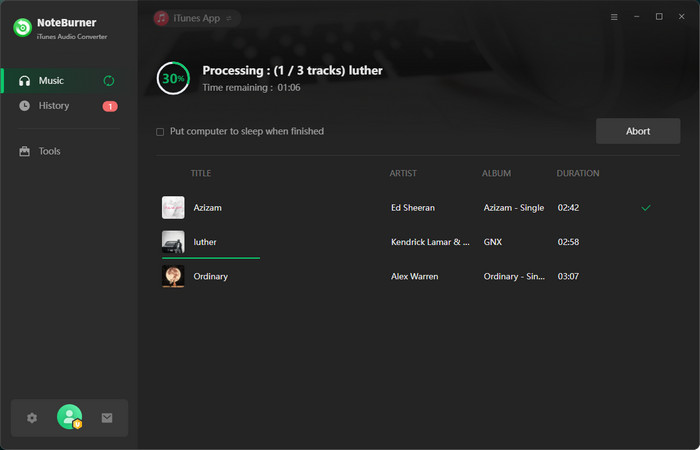The width and height of the screenshot is (700, 450).
Task: Enable put computer to sleep checkbox
Action: [160, 132]
